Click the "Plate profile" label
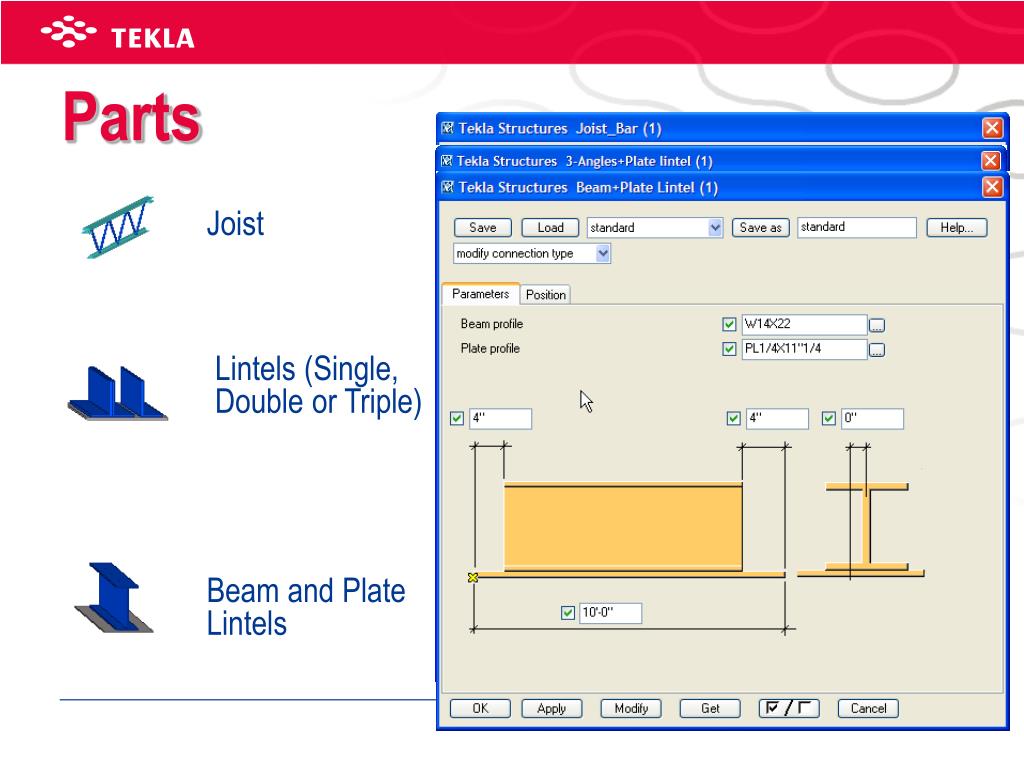This screenshot has height=768, width=1024. pyautogui.click(x=490, y=349)
